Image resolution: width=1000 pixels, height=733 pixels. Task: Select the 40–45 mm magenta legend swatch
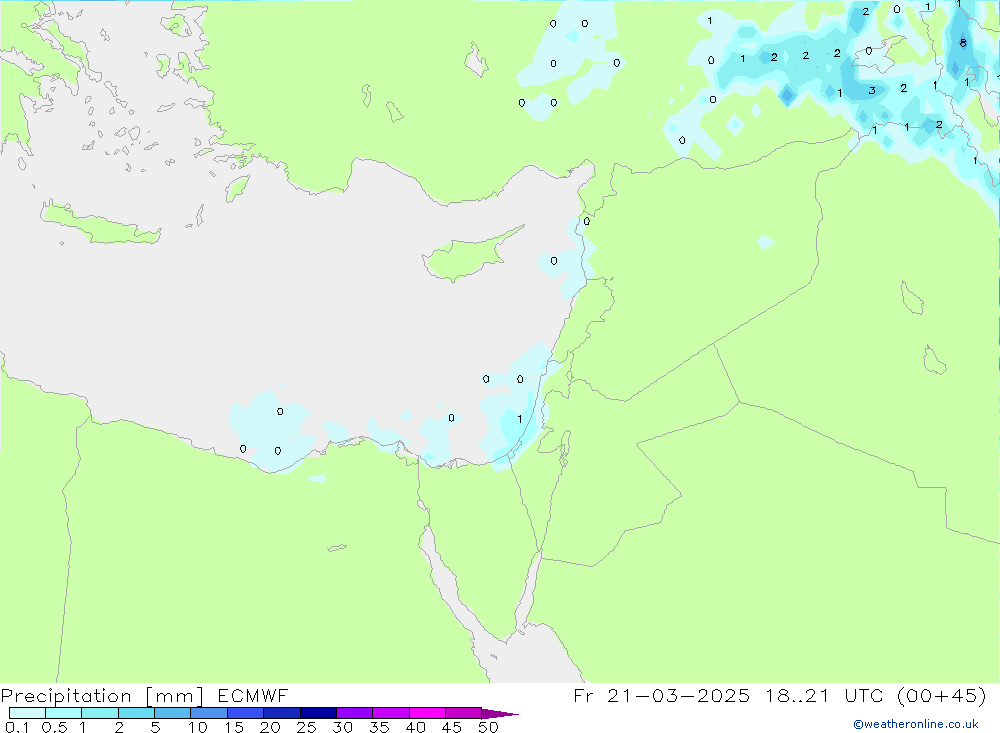click(427, 713)
